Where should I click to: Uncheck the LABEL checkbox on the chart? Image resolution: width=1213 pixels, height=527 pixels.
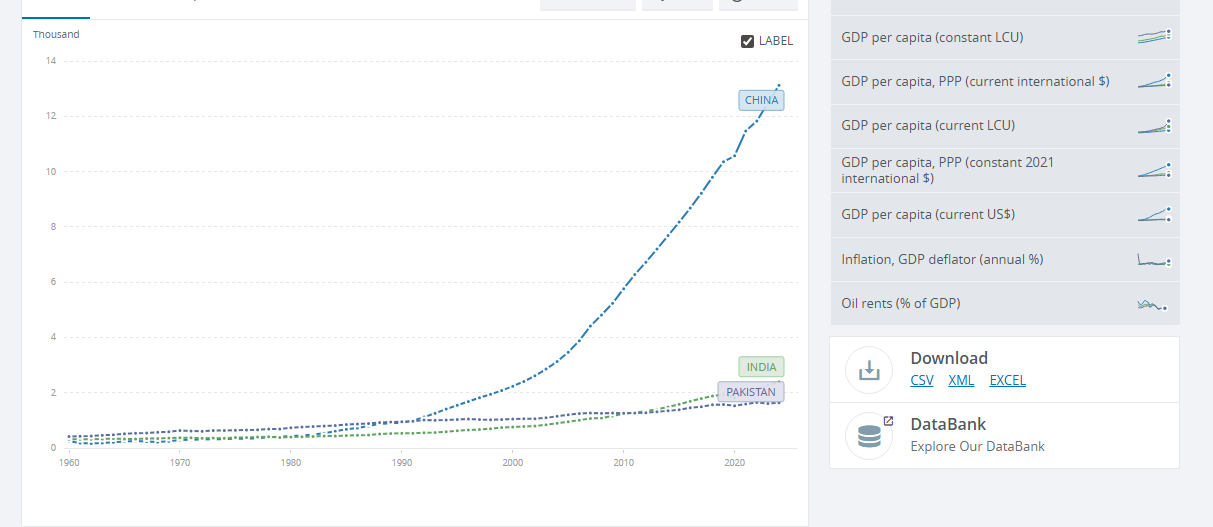747,41
